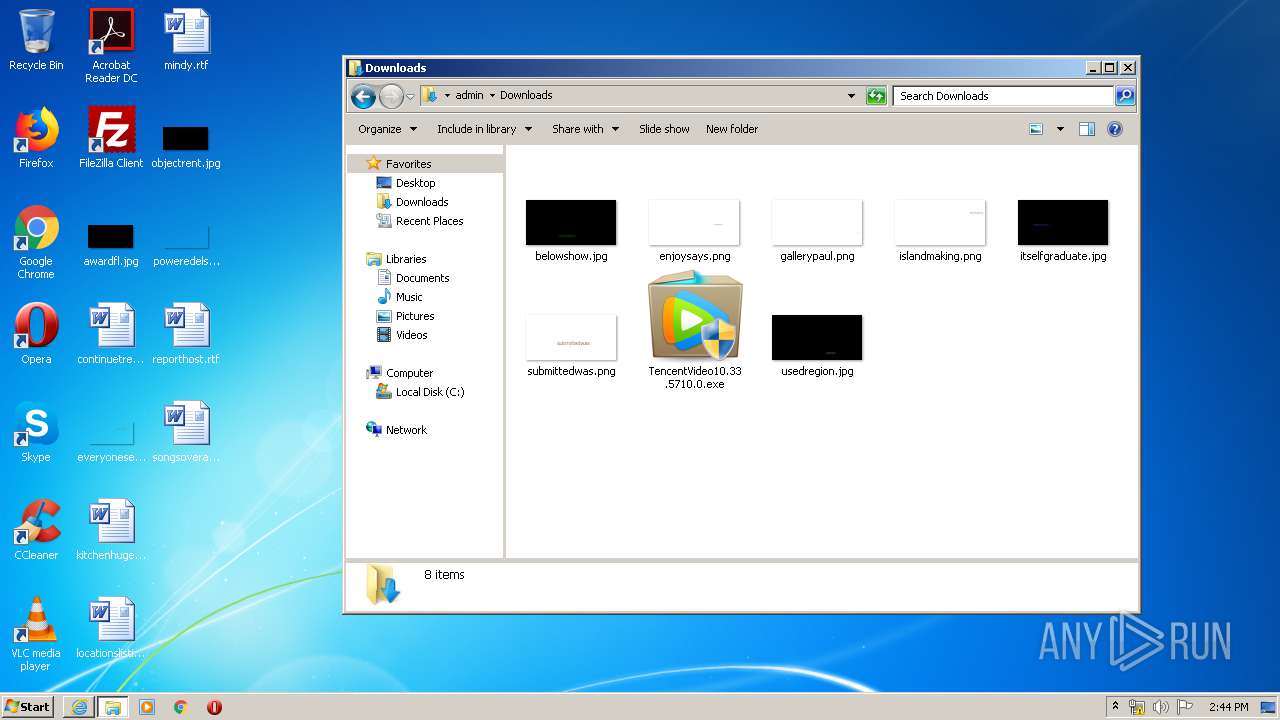
Task: Show the preview pane
Action: 1087,129
